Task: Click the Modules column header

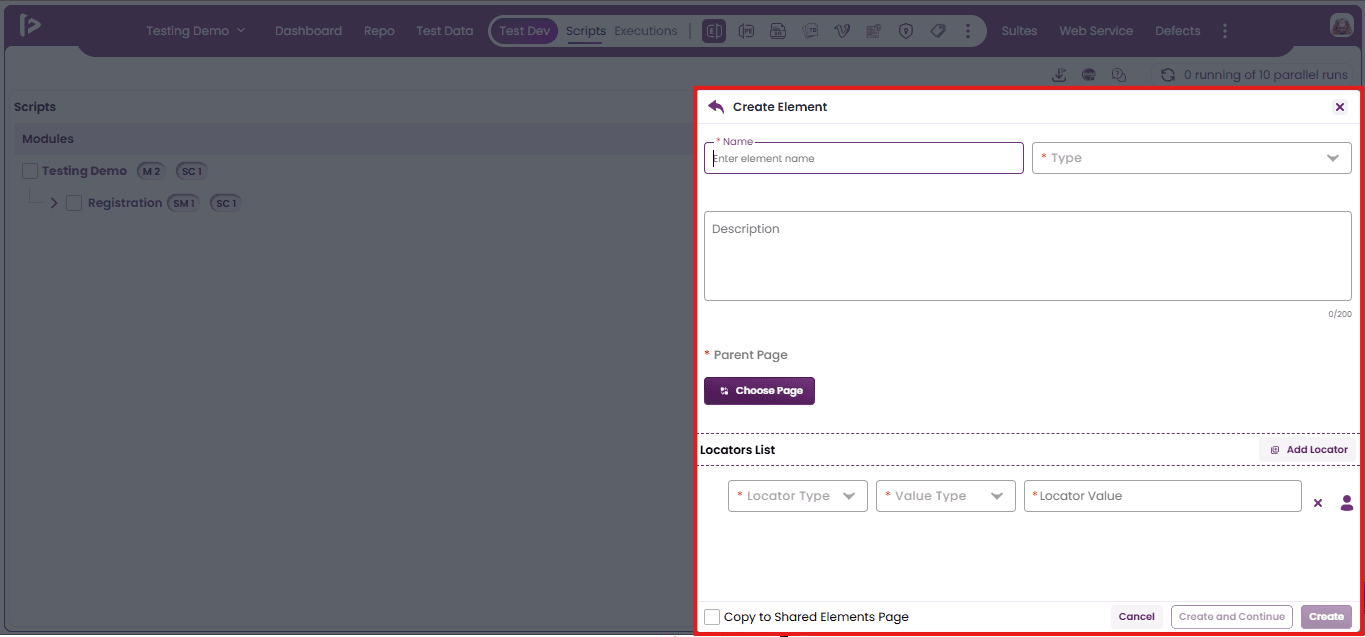Action: coord(48,139)
